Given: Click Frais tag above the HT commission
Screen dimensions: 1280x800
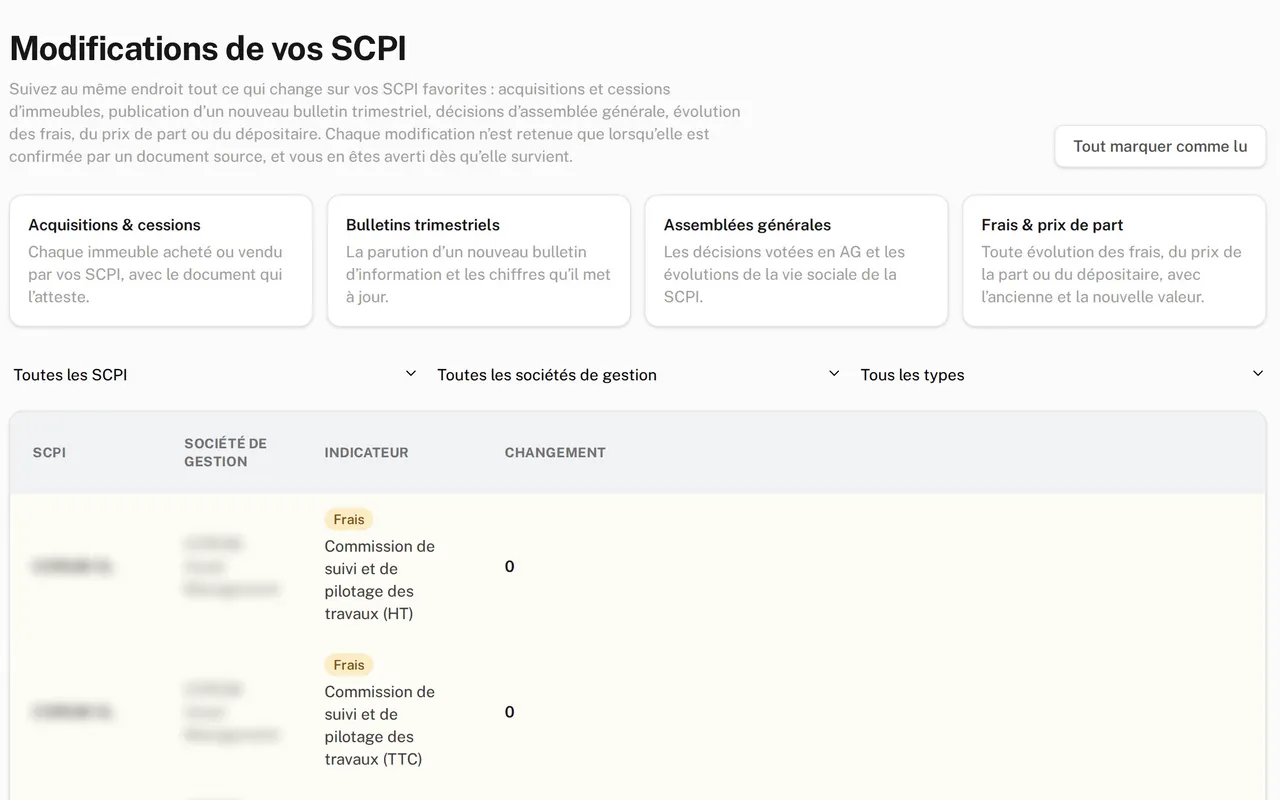Looking at the screenshot, I should [349, 519].
